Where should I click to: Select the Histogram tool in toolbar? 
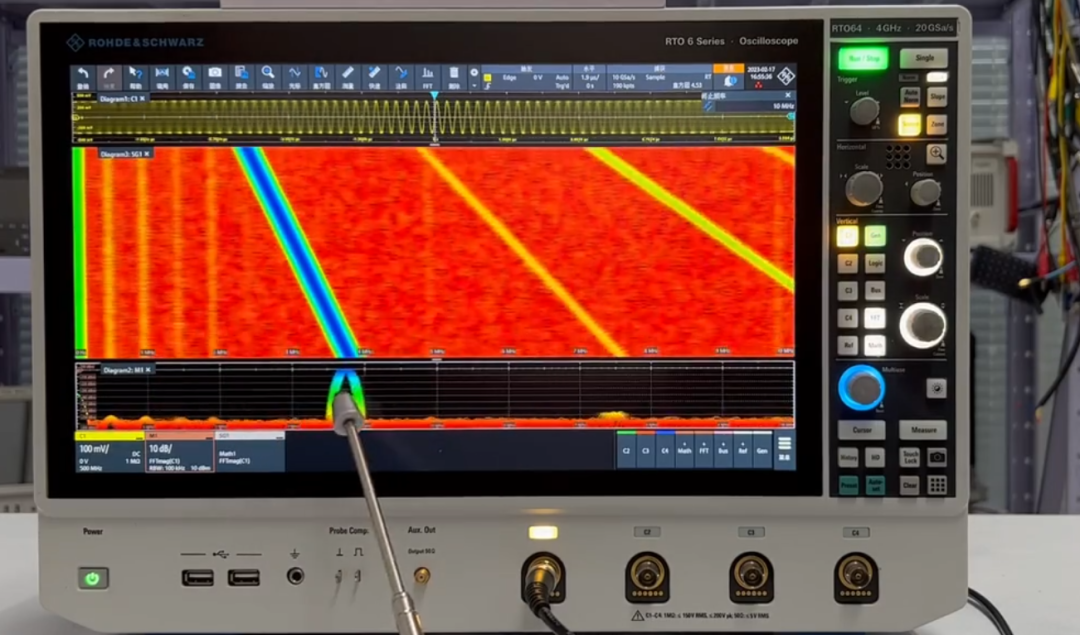coord(321,77)
